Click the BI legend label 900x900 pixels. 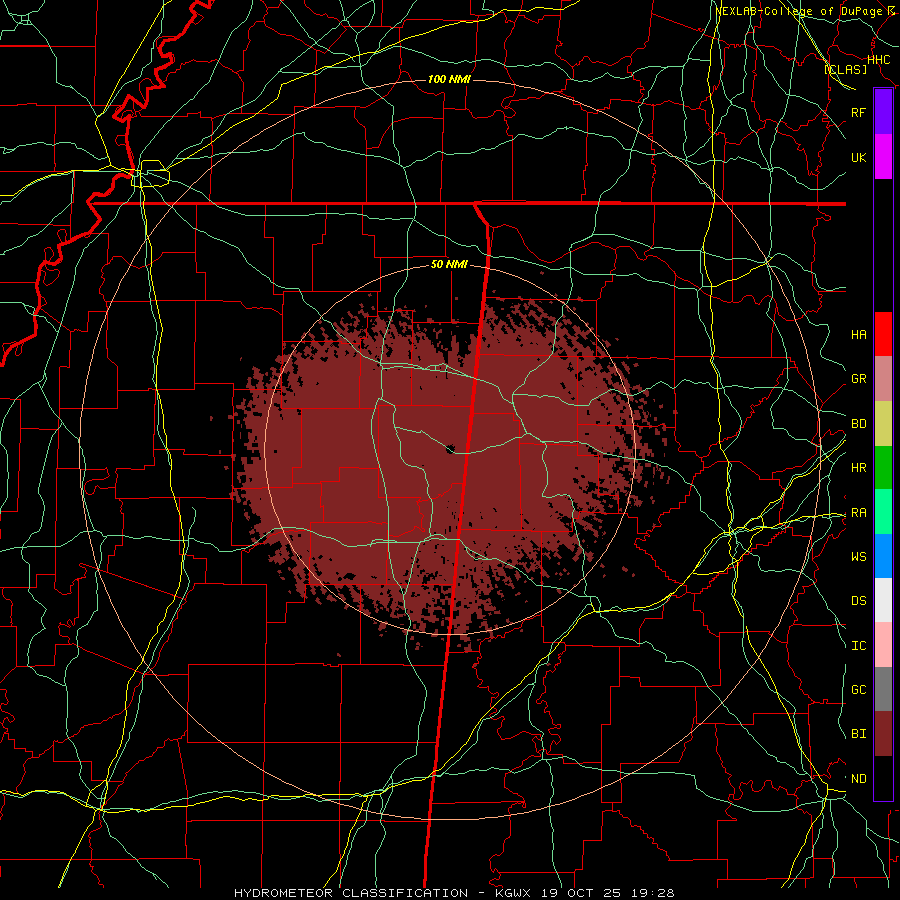tap(858, 734)
